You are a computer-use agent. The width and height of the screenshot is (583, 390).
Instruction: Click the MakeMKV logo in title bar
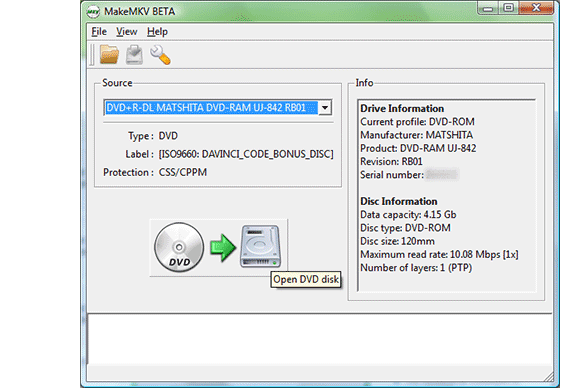[x=93, y=12]
